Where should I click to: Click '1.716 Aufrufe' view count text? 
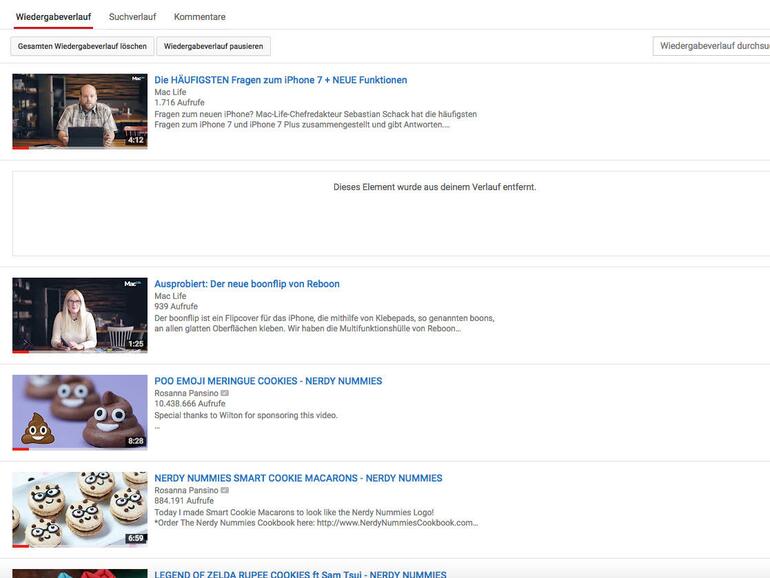point(179,102)
